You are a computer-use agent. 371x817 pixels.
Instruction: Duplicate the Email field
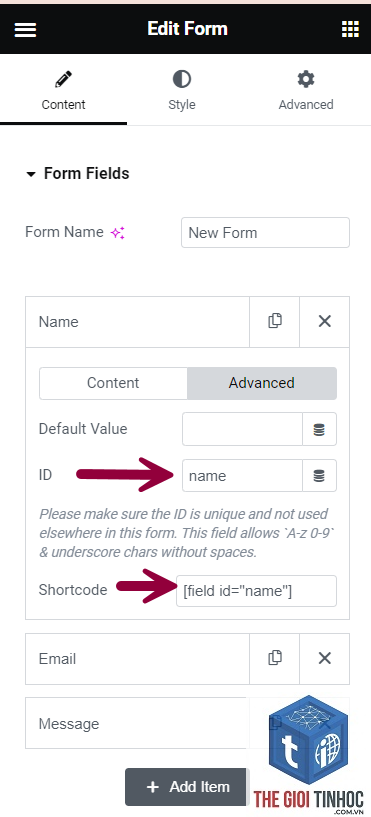pos(275,659)
